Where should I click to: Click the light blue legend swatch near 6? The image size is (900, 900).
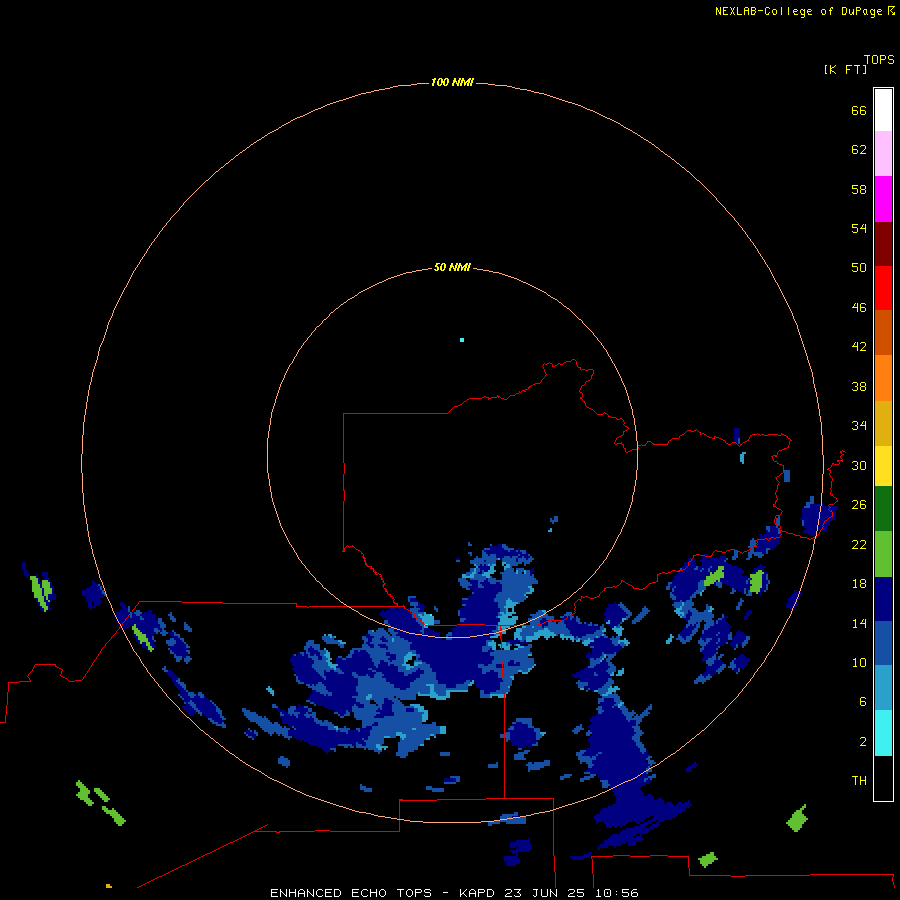(x=883, y=688)
